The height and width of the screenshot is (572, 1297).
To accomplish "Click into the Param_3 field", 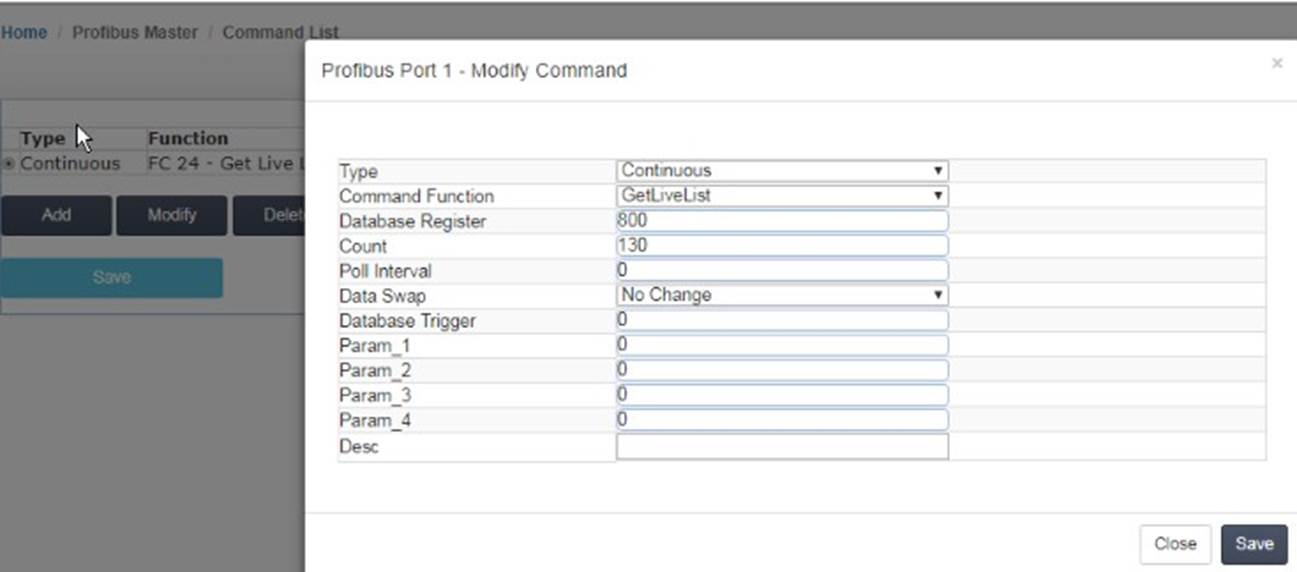I will point(782,395).
